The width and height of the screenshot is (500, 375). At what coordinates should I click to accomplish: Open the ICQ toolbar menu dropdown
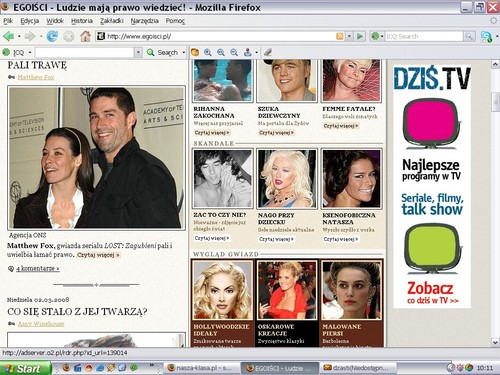point(30,52)
